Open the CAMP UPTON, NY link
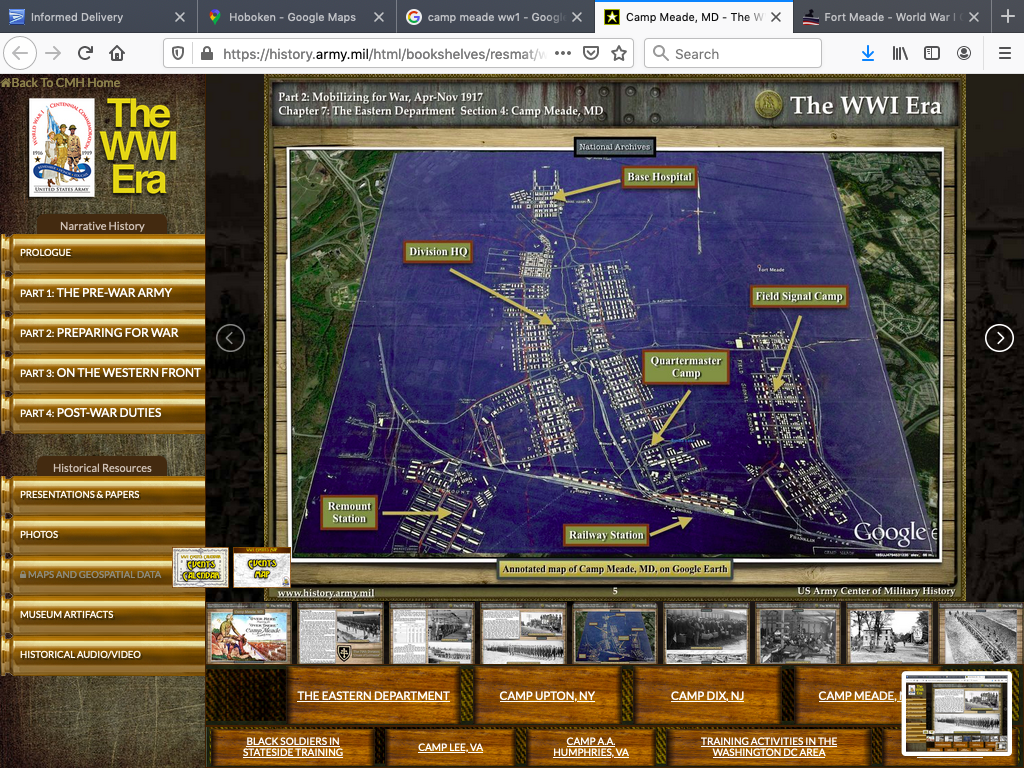The image size is (1024, 768). coord(547,696)
